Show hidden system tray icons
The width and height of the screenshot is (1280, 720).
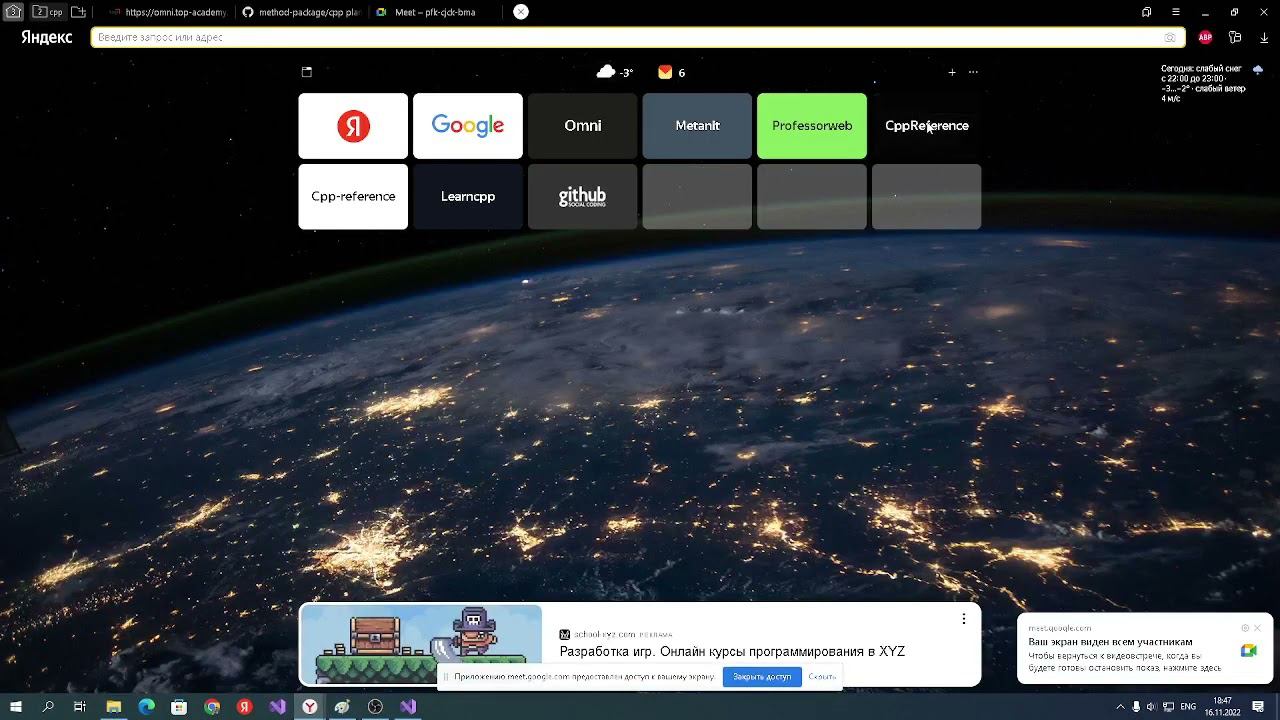[1120, 707]
